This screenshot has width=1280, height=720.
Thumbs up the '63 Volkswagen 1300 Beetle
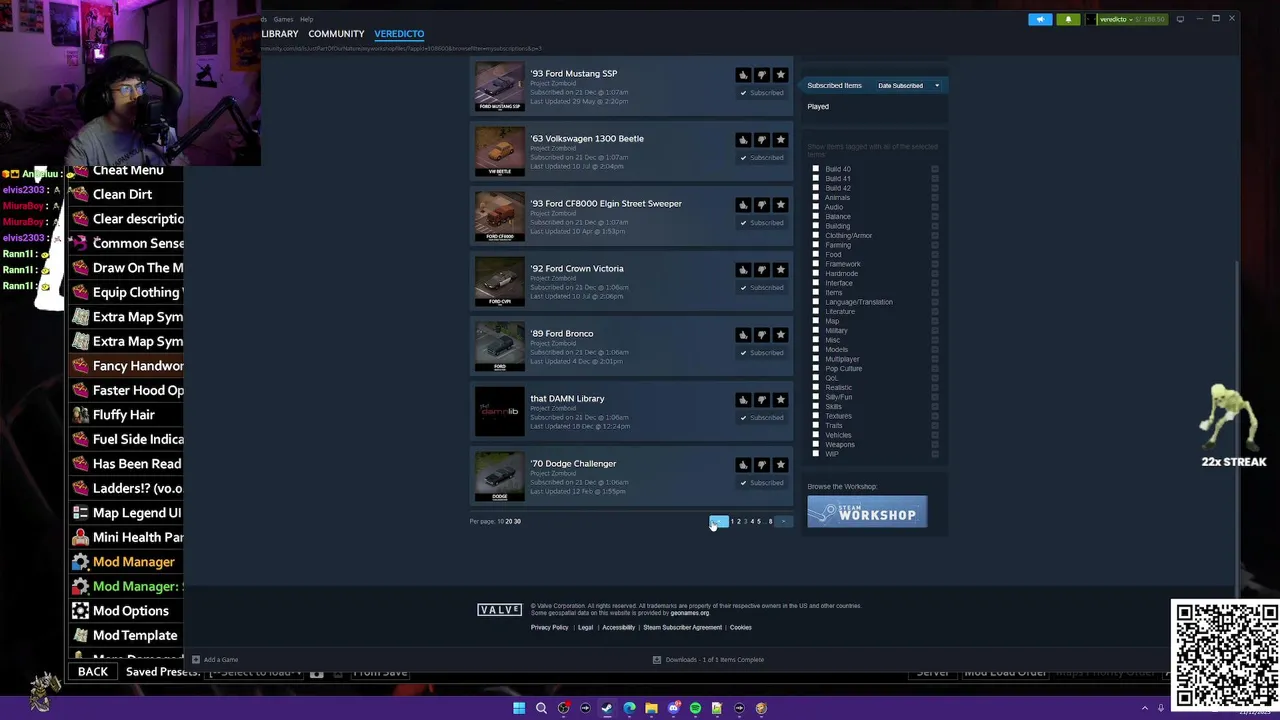(x=743, y=140)
